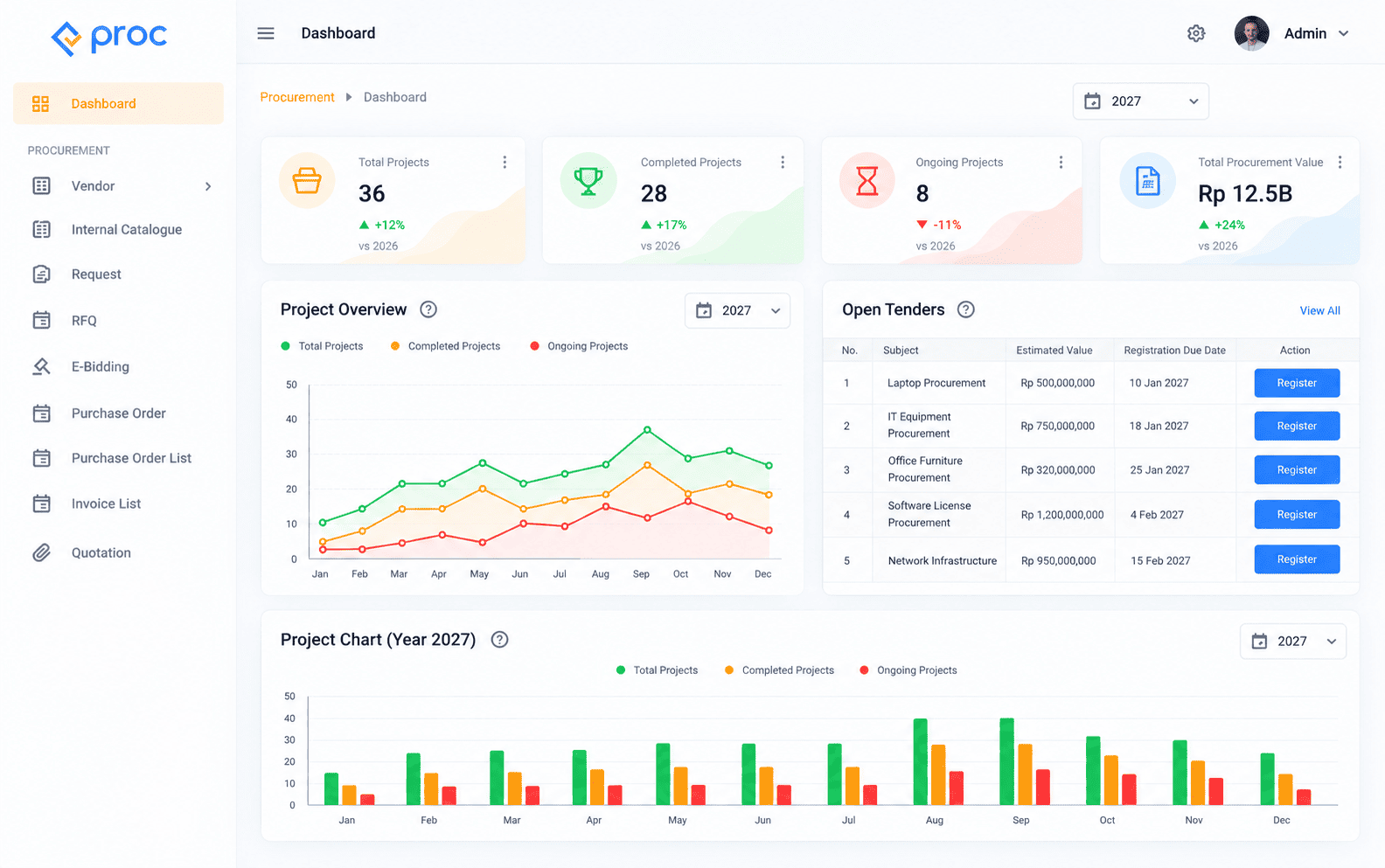This screenshot has height=868, width=1385.
Task: Show help for Open Tenders
Action: click(x=966, y=309)
